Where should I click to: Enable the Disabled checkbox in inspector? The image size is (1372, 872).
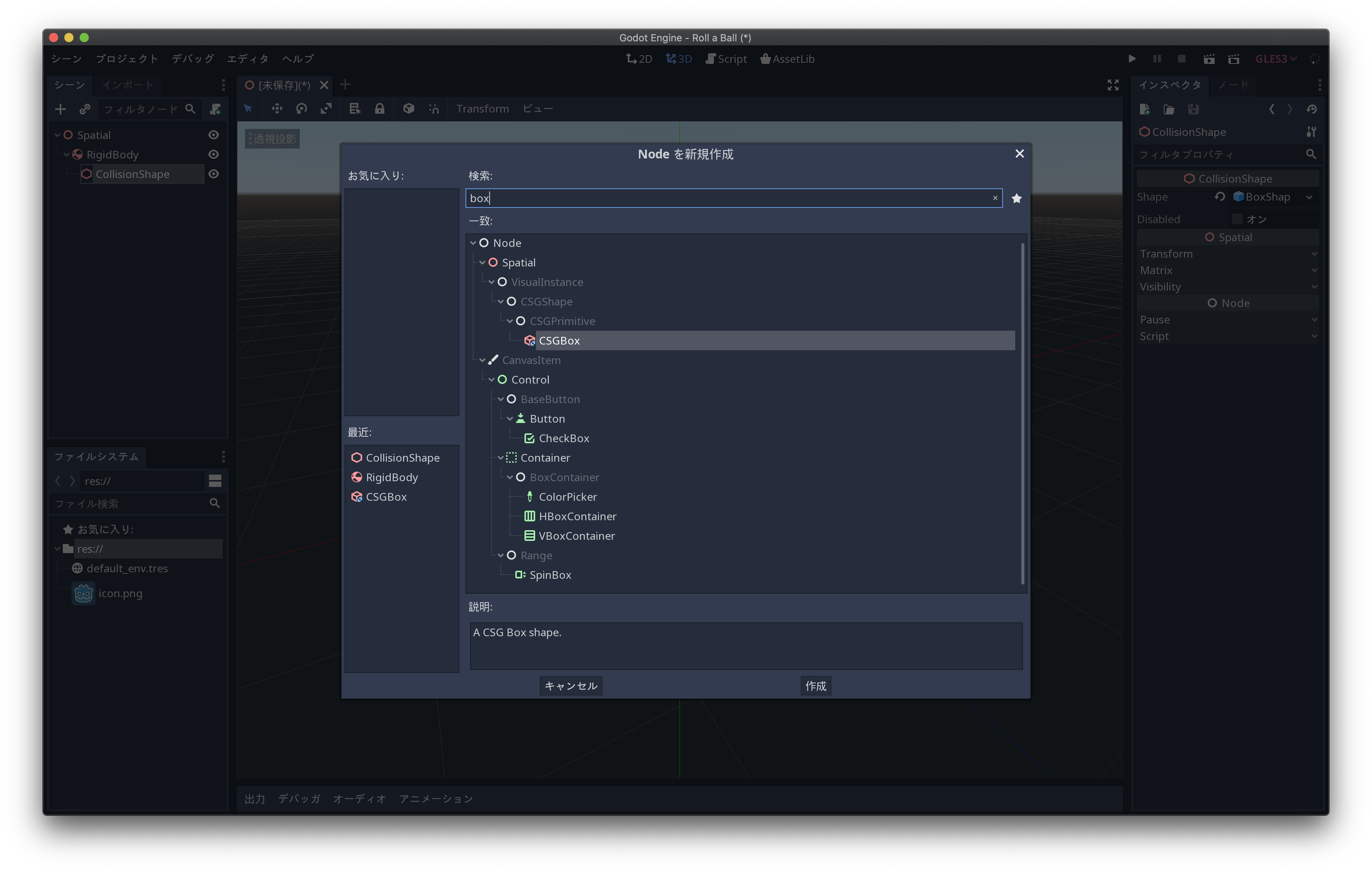tap(1237, 219)
